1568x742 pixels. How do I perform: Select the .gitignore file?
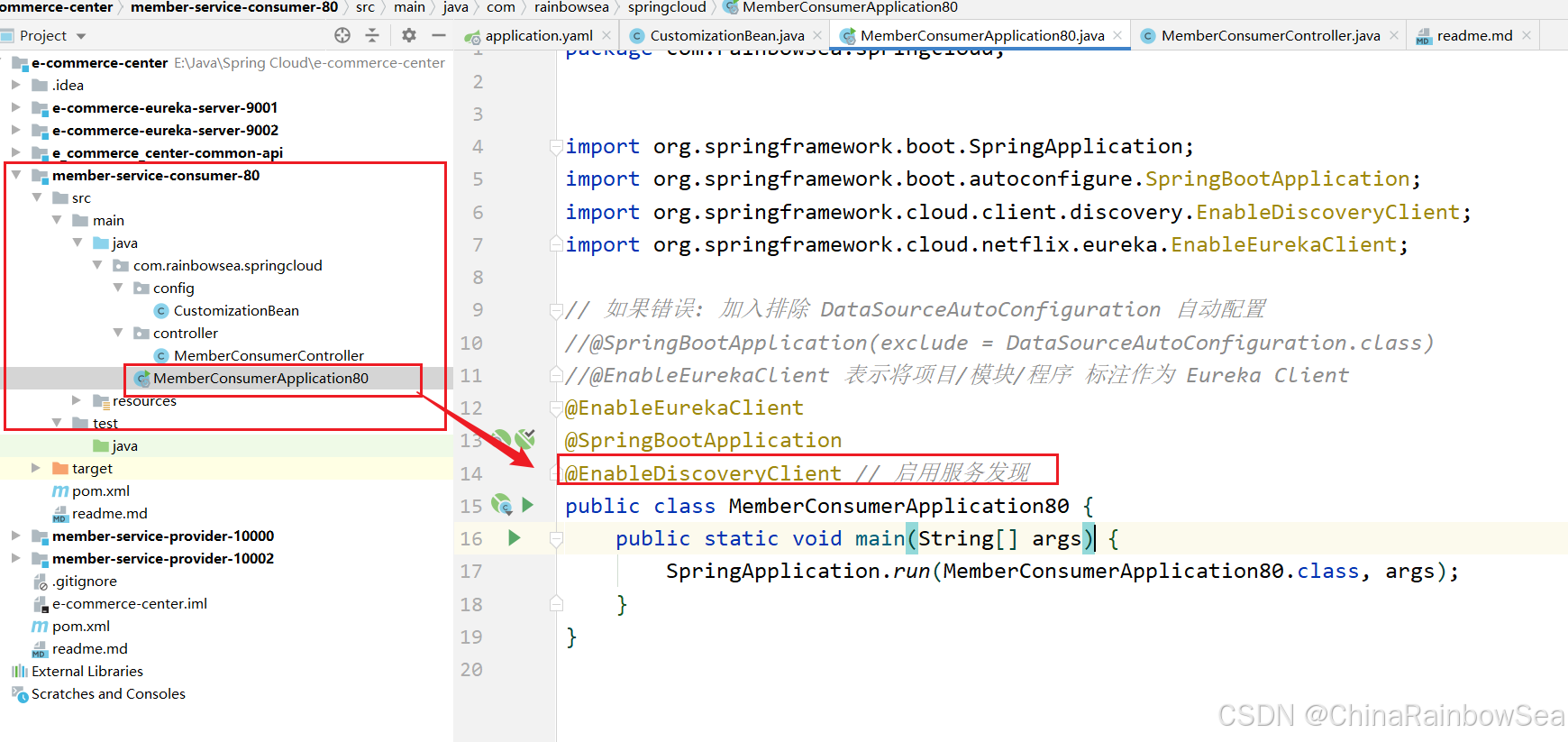(x=84, y=581)
